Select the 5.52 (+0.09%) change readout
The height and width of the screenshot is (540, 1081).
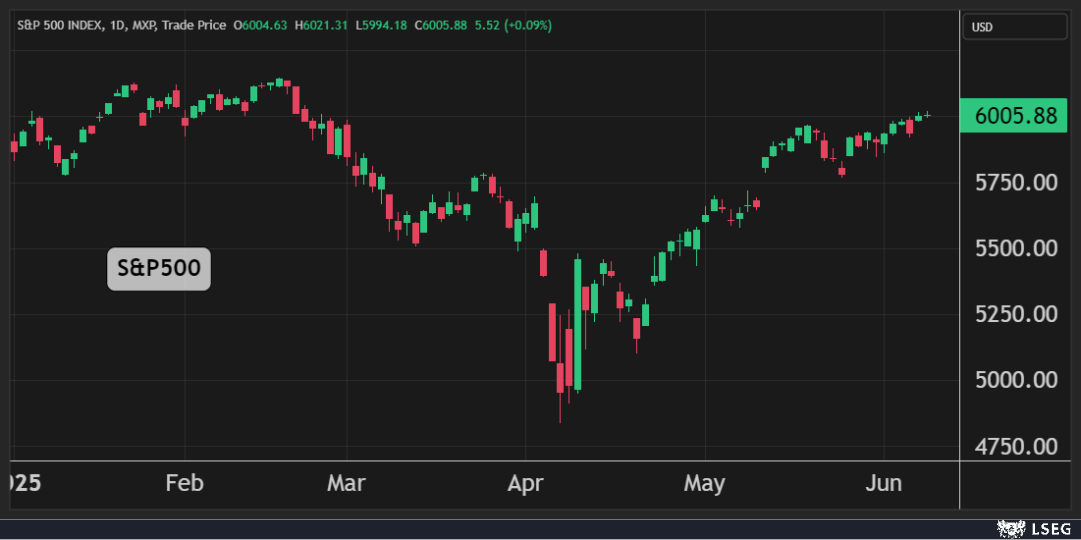[507, 25]
